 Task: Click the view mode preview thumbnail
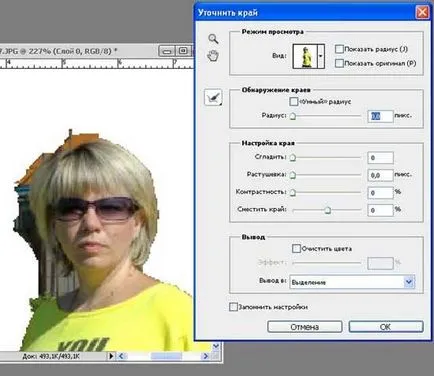(305, 56)
